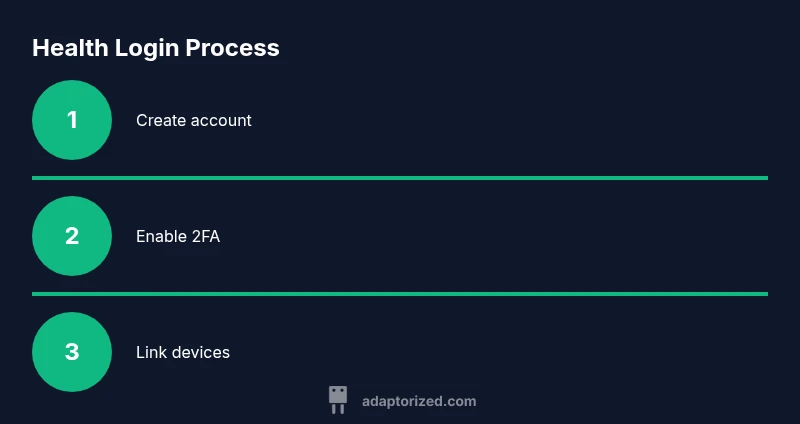Viewport: 800px width, 424px height.
Task: Click the word "Link" in step three
Action: pyautogui.click(x=150, y=352)
